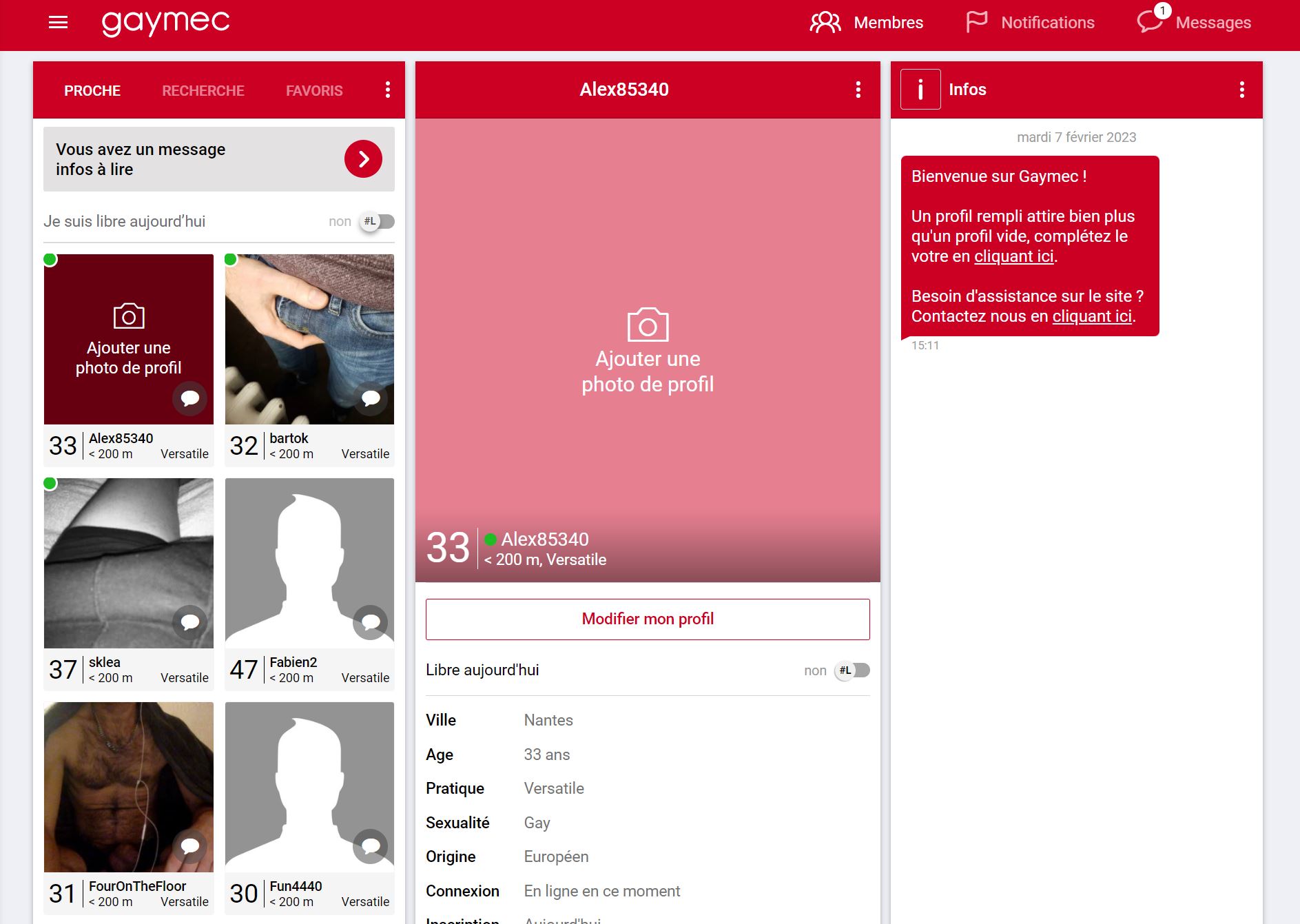Open FourOnTheFloor's profile photo
The height and width of the screenshot is (924, 1300).
pos(129,787)
